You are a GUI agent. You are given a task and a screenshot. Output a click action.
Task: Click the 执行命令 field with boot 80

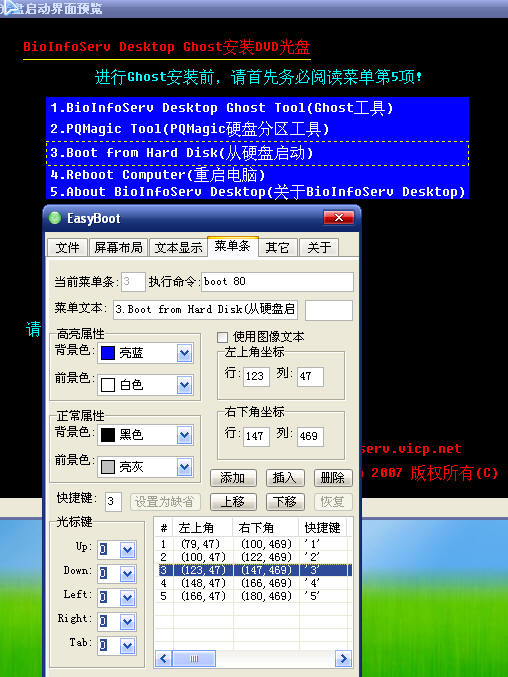click(277, 282)
